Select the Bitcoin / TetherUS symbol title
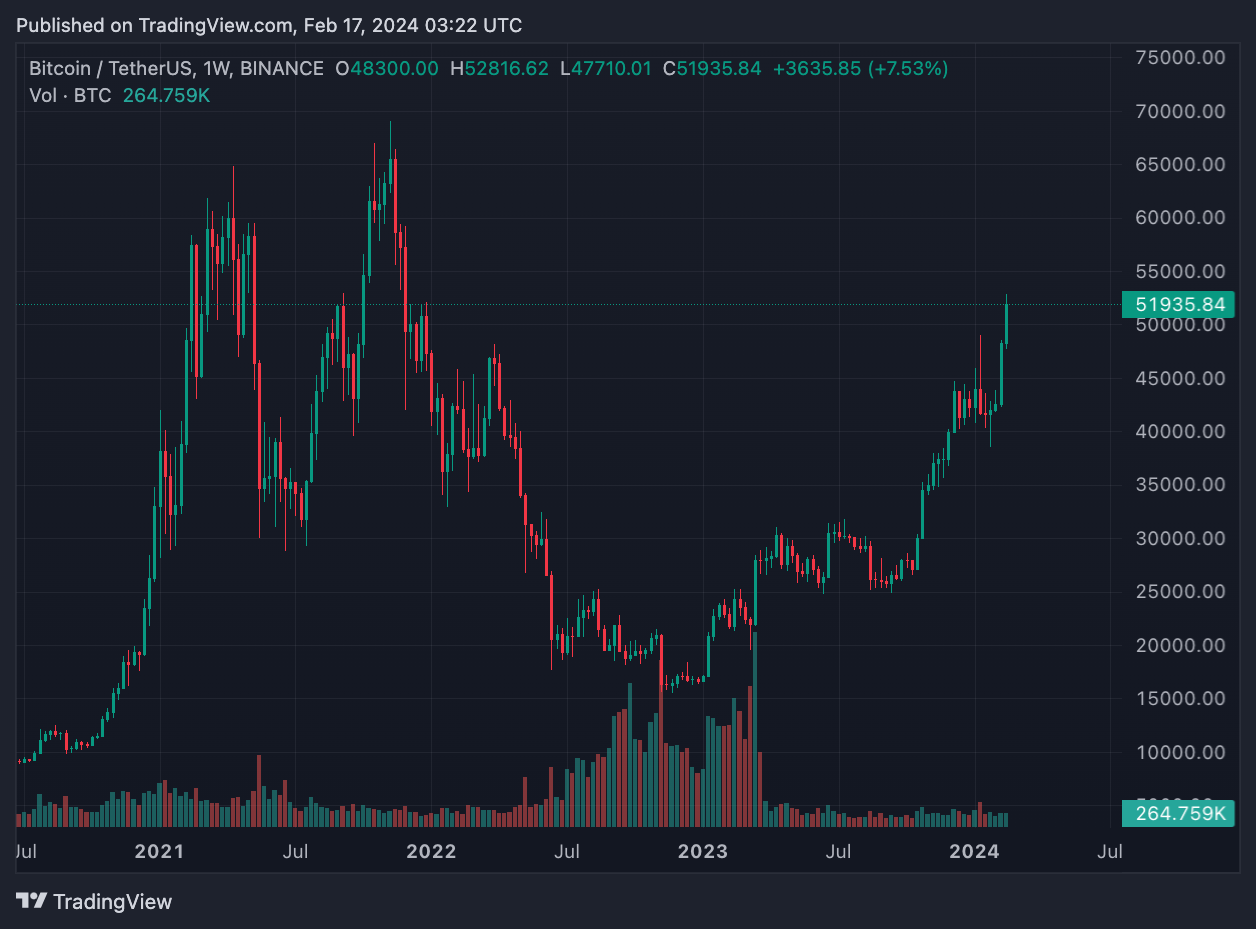The height and width of the screenshot is (929, 1256). (x=110, y=69)
